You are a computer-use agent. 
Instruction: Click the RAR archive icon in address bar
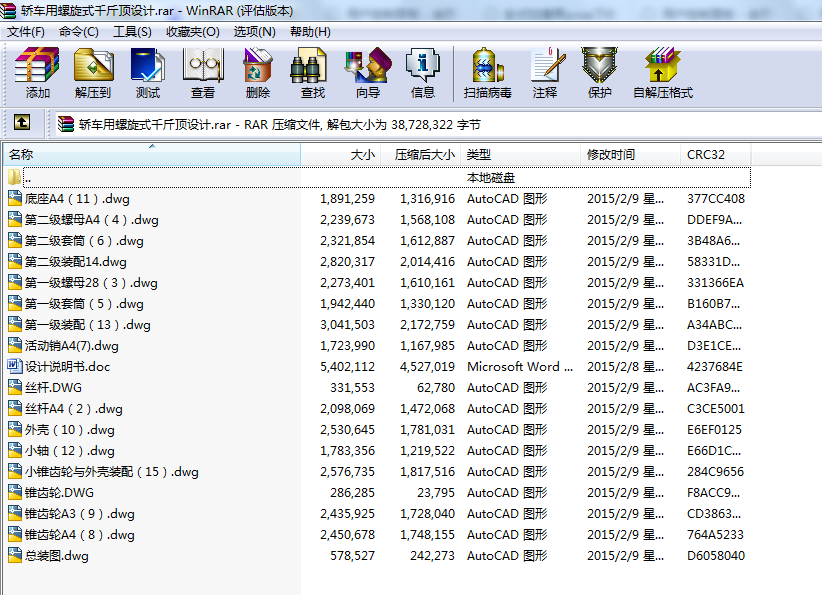[x=66, y=124]
